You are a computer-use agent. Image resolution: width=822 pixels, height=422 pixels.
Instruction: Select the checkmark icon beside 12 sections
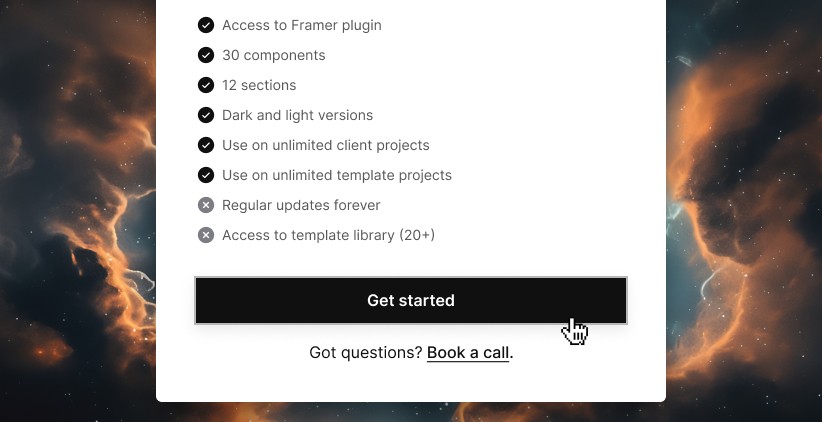(x=206, y=85)
